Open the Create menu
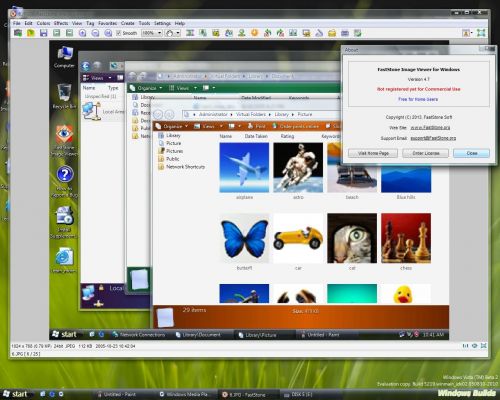The image size is (500, 400). (x=128, y=23)
